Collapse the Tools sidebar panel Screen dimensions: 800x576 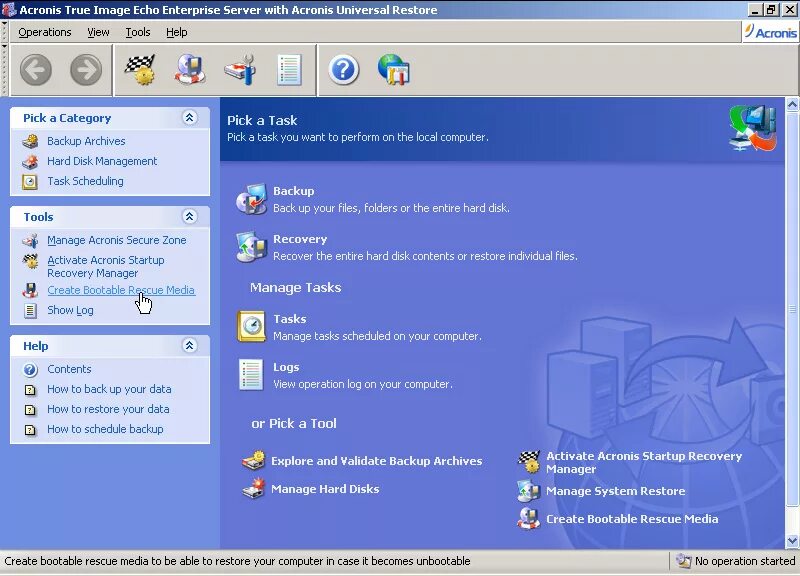(x=189, y=217)
